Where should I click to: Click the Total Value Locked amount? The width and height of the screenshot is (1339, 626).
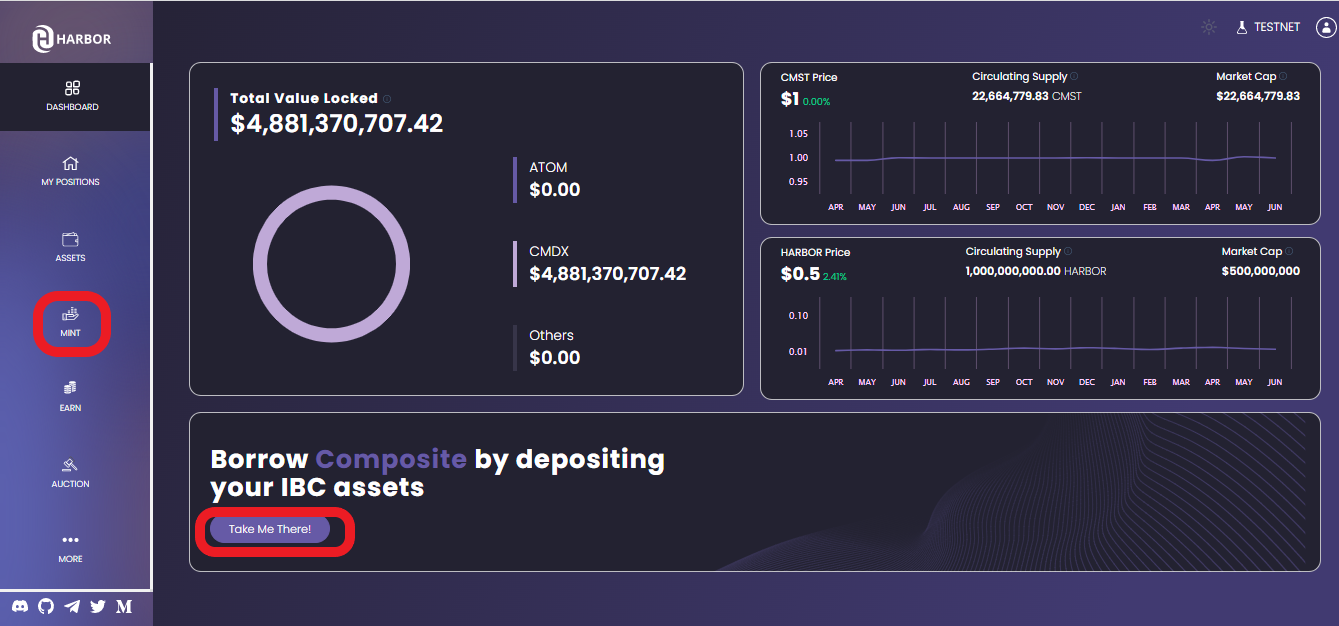click(337, 123)
